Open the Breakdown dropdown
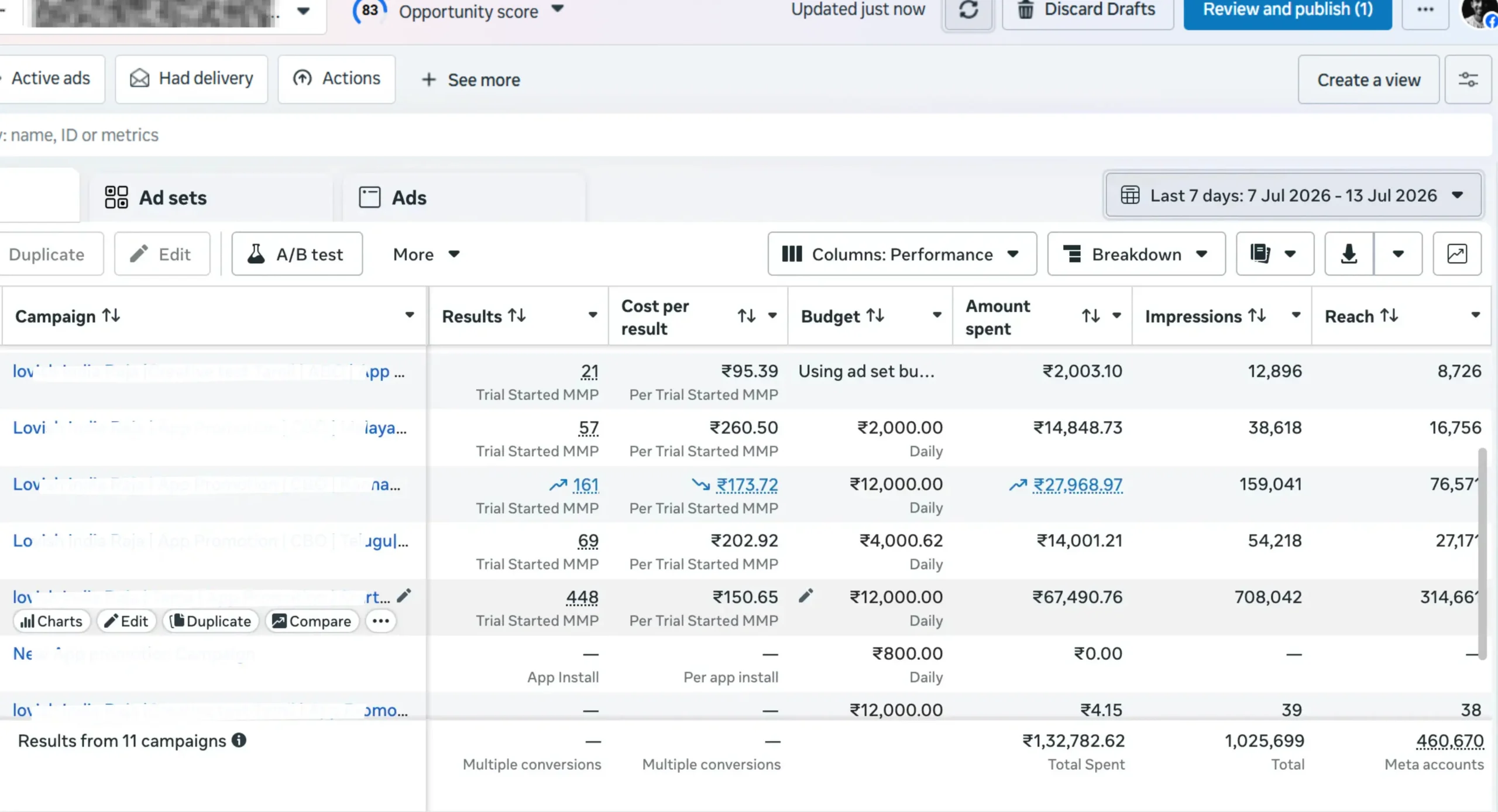The width and height of the screenshot is (1498, 812). [x=1136, y=254]
